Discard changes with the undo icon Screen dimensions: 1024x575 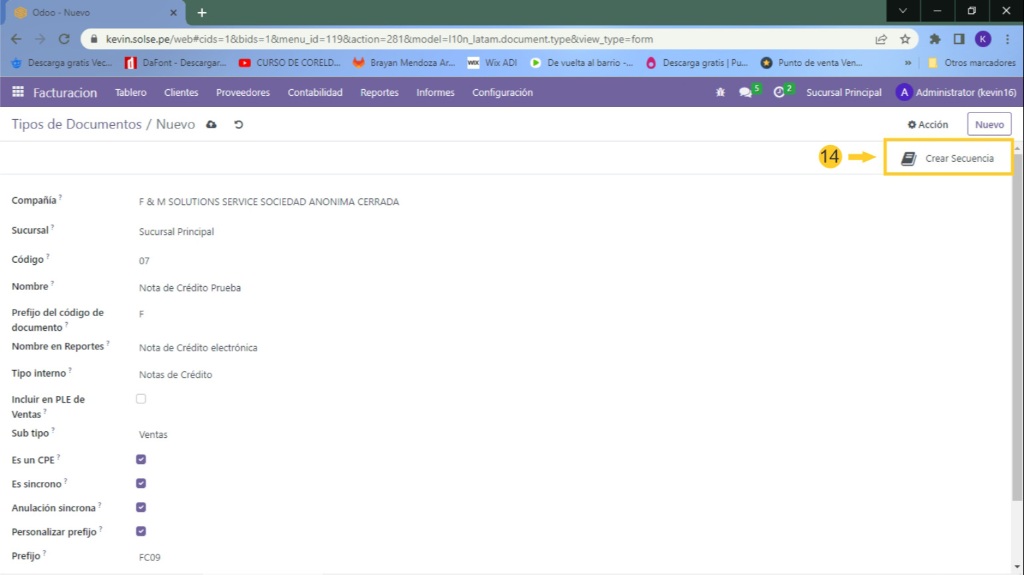tap(239, 125)
